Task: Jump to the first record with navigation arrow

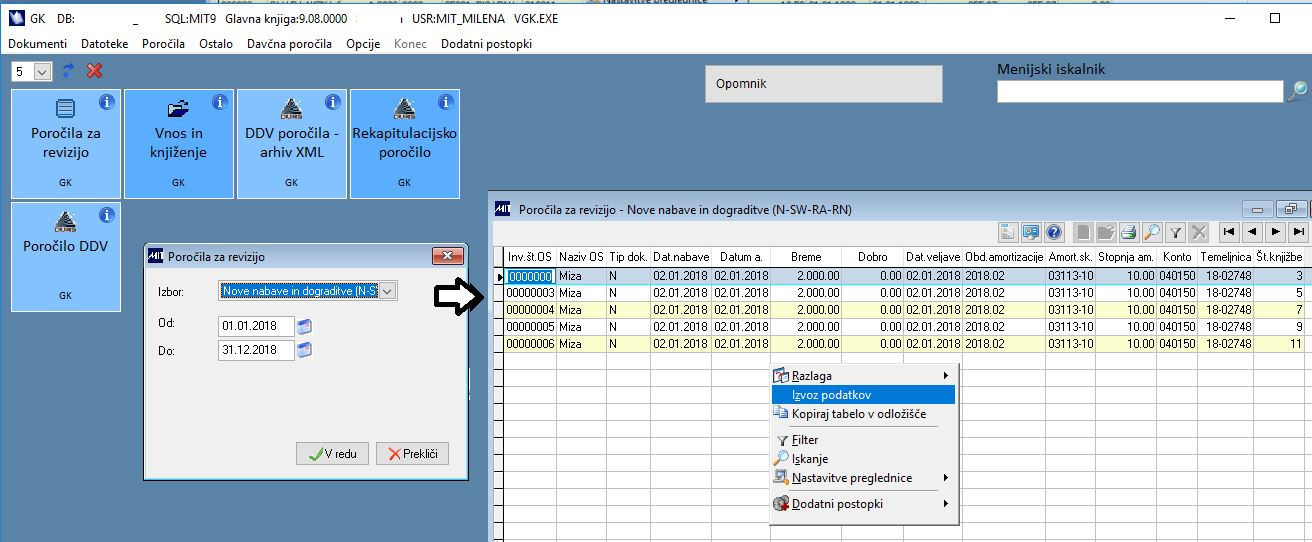Action: [x=1228, y=232]
